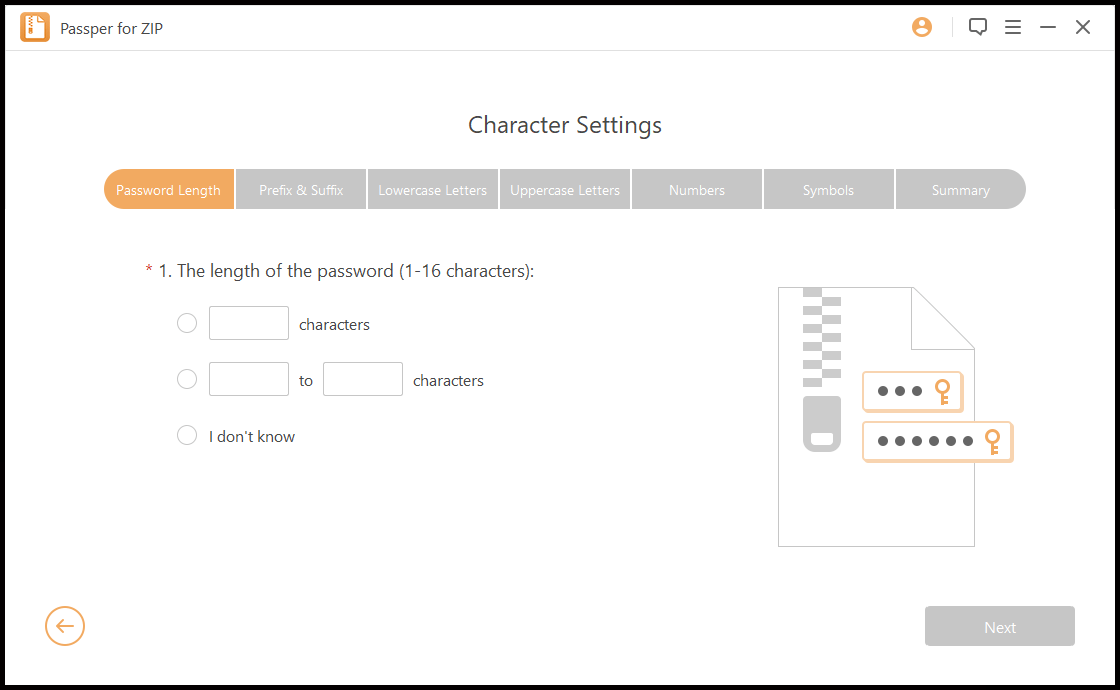Viewport: 1120px width, 690px height.
Task: Focus the exact password length input field
Action: [249, 323]
